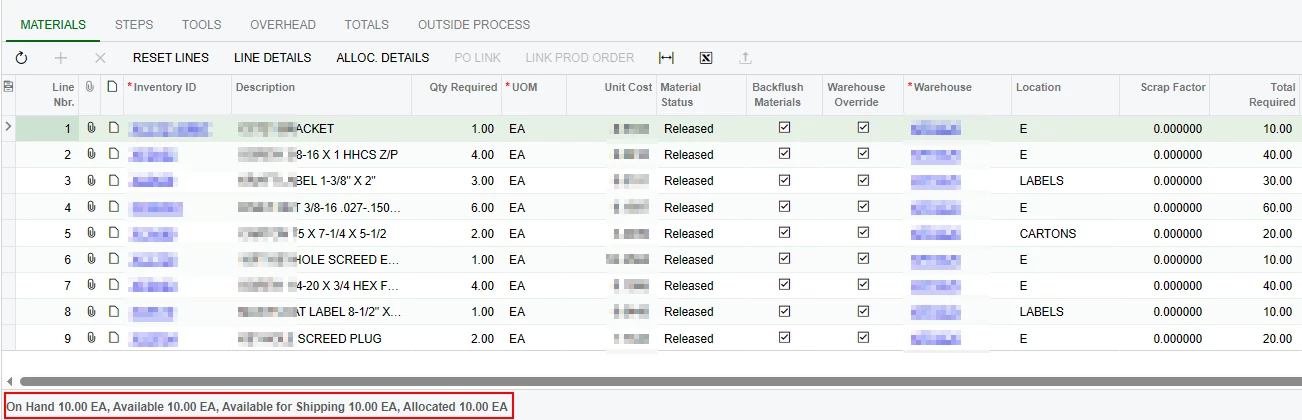
Task: Open attachment paperclip for line 8
Action: (91, 311)
